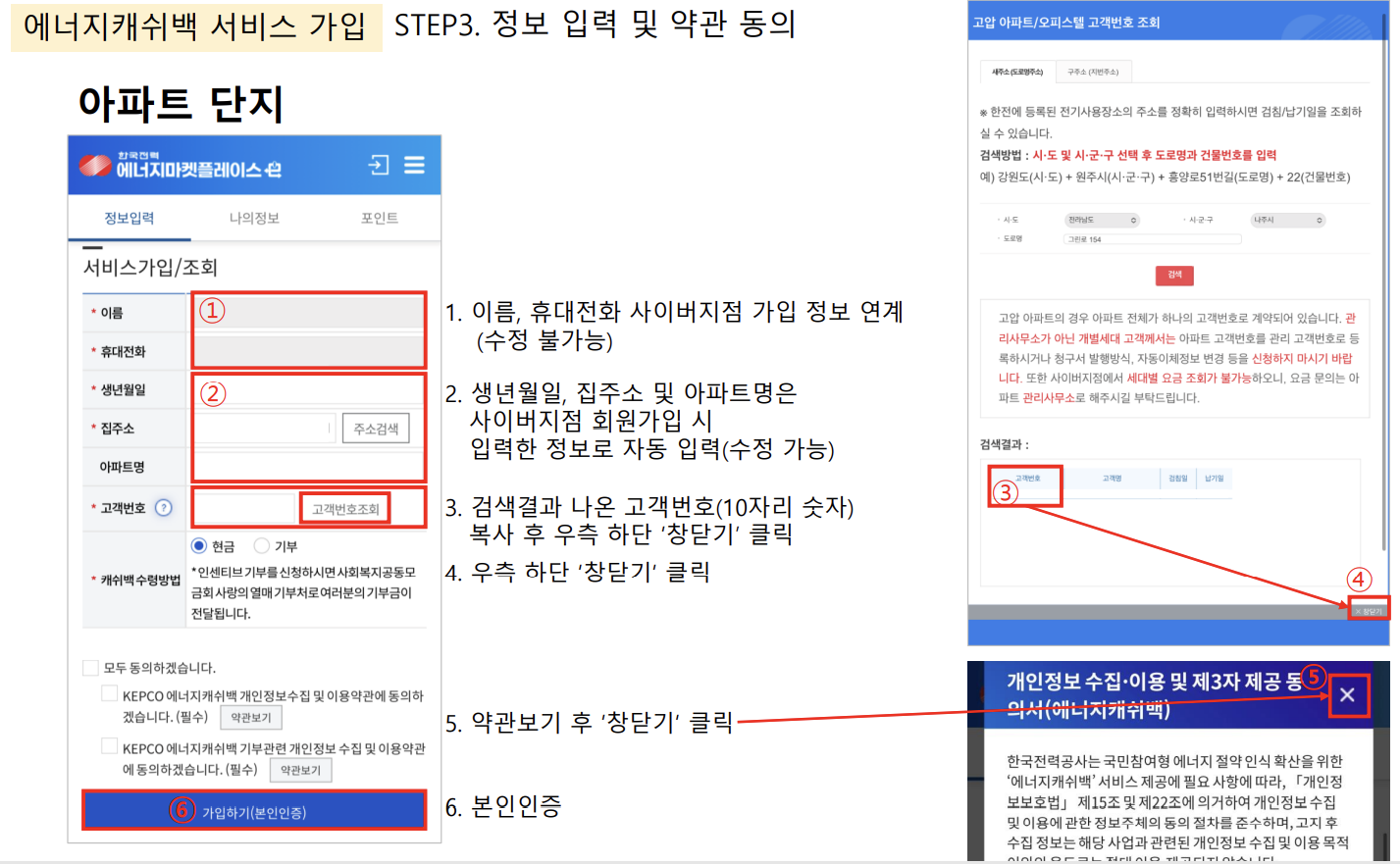Click the 캐쉬백 수령방법 label

(140, 580)
